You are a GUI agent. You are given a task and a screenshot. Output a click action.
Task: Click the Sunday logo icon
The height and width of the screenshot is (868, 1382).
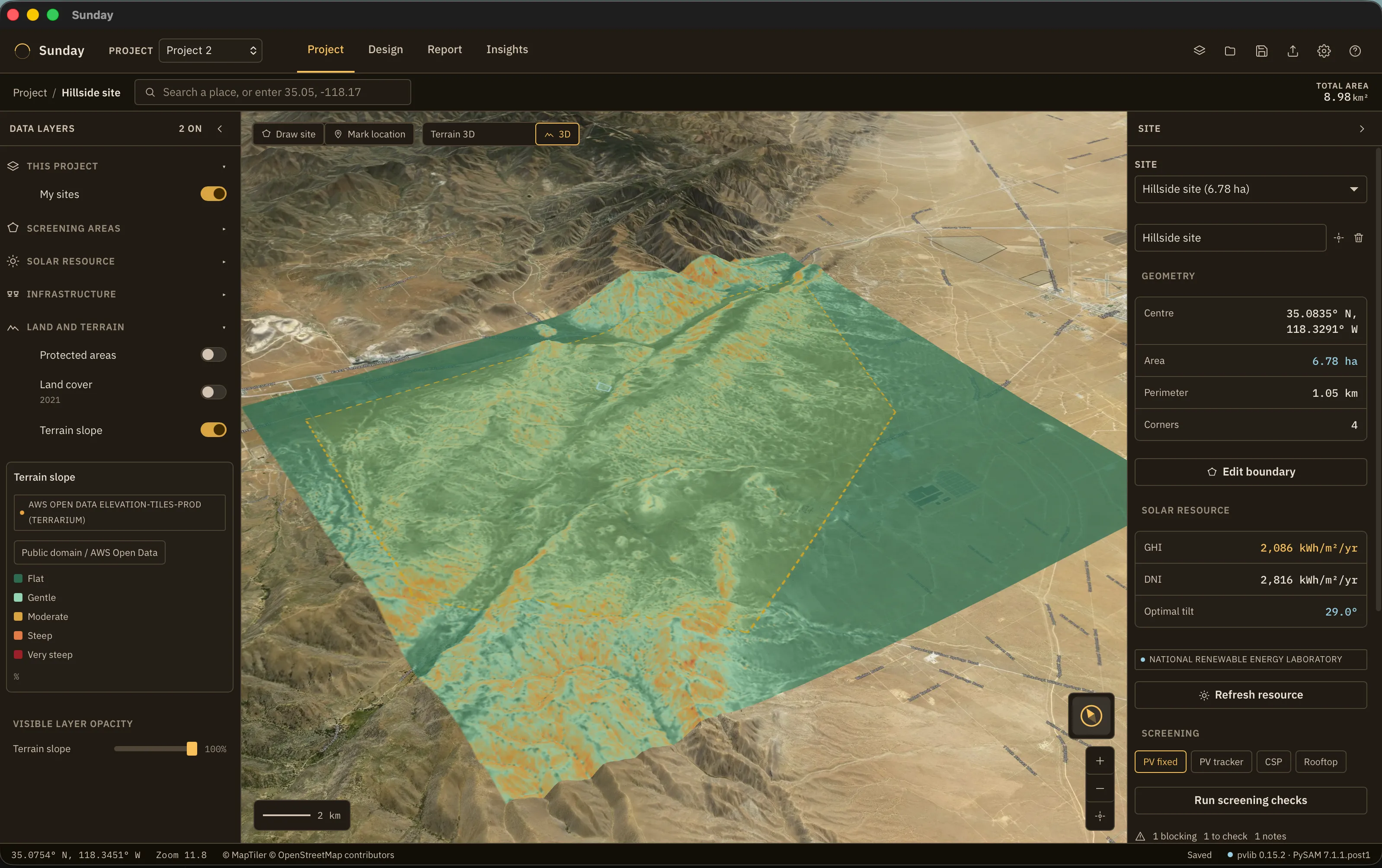pos(22,51)
